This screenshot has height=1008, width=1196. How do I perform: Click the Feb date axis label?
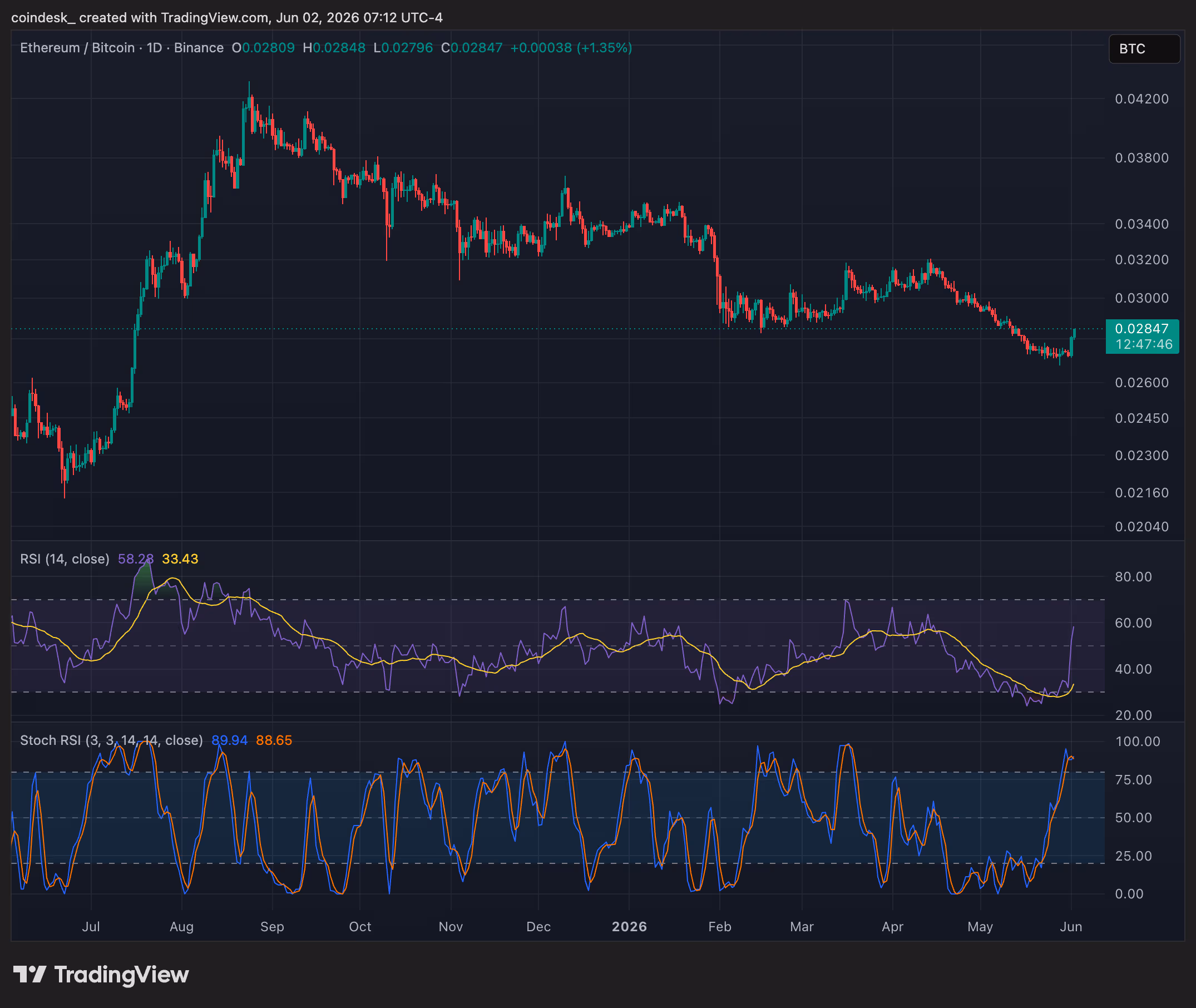pos(719,926)
